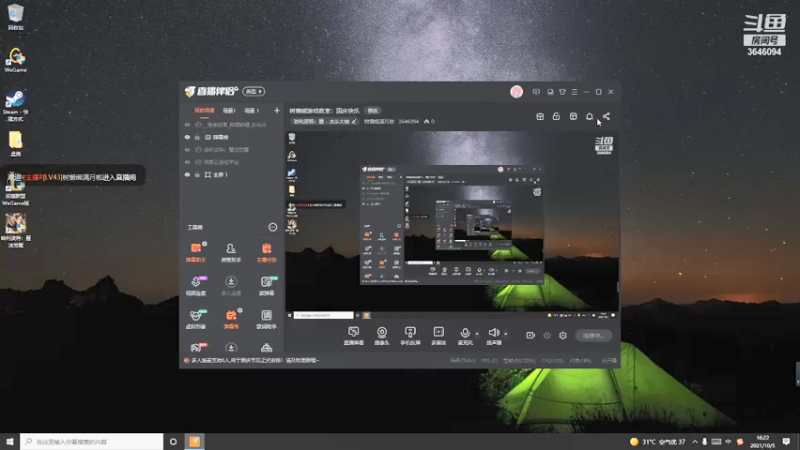The height and width of the screenshot is (450, 800).
Task: Open the WeGame desktop shortcut
Action: (x=15, y=60)
